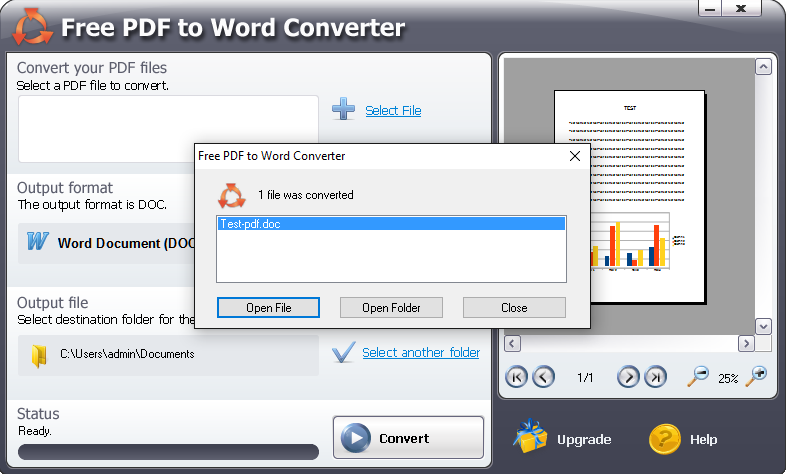Close the main converter window
The image size is (787, 474).
coord(741,9)
